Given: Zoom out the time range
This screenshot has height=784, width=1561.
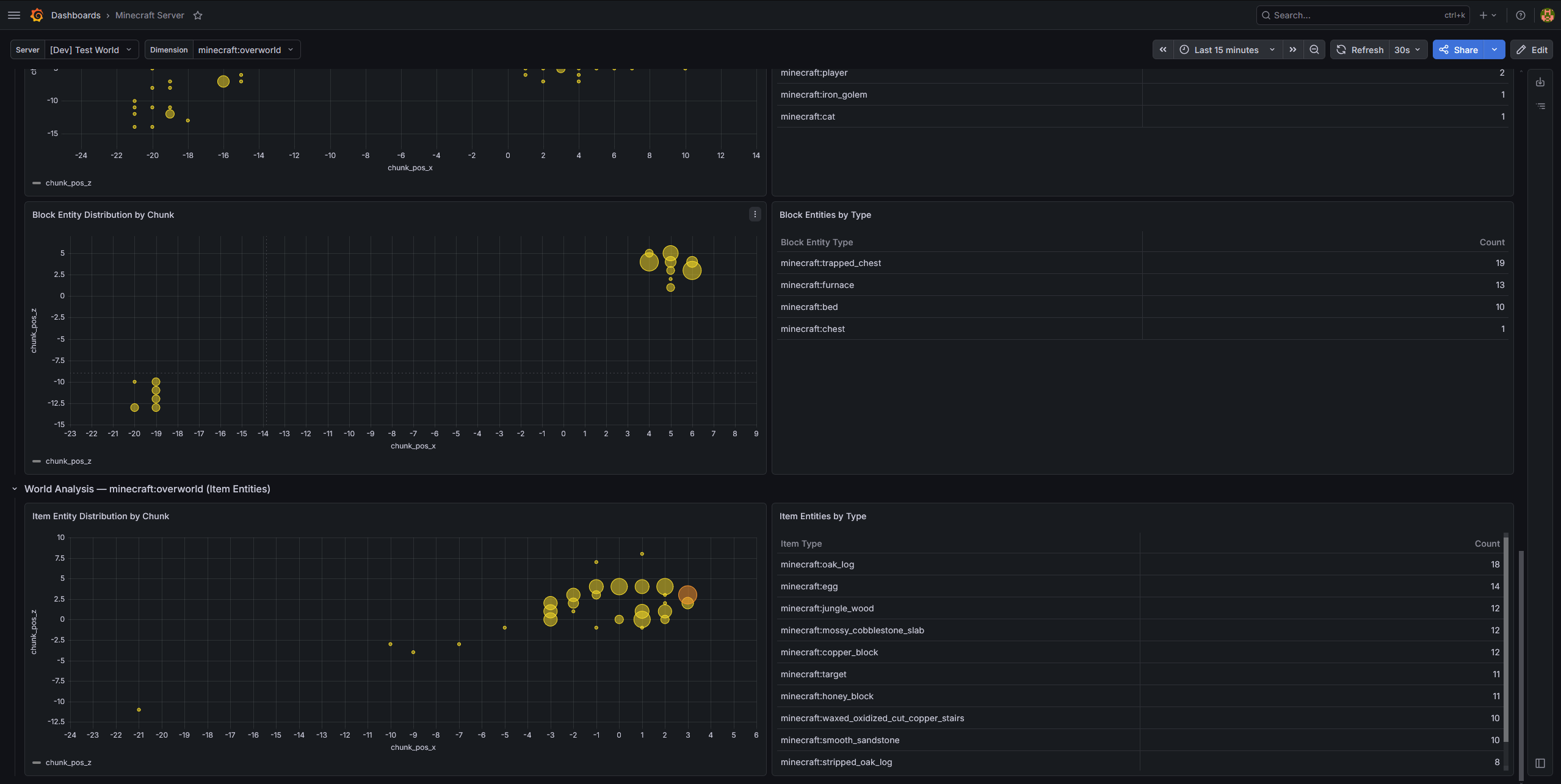Looking at the screenshot, I should pos(1314,49).
